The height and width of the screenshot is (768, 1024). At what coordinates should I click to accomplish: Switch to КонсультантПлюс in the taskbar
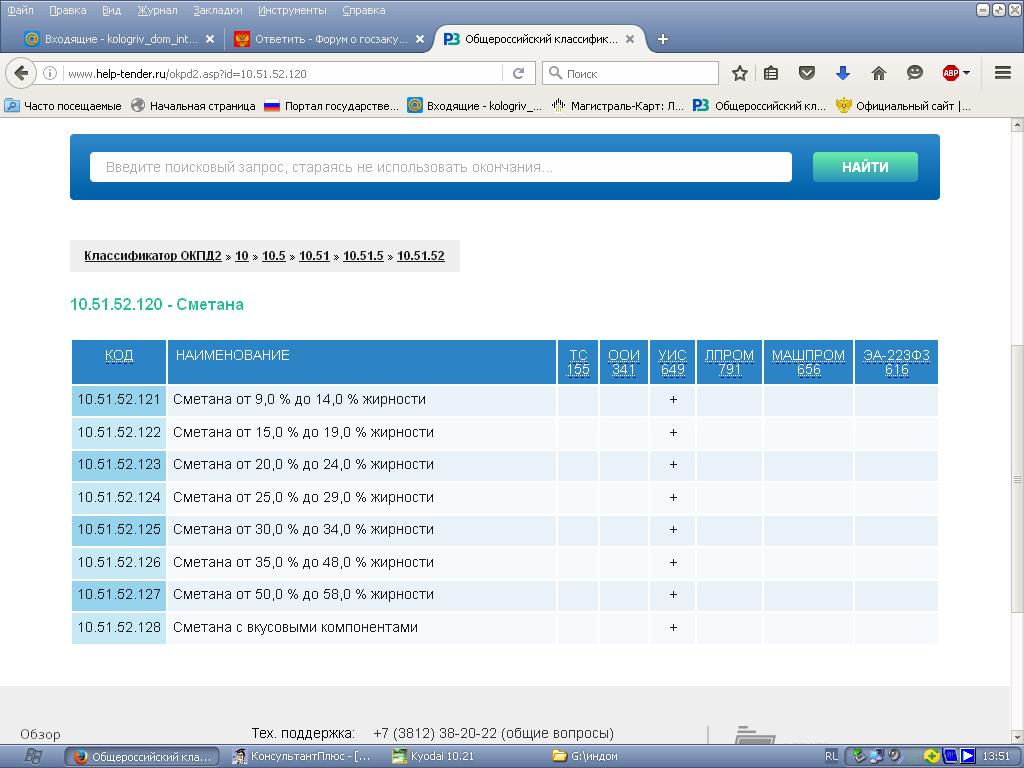click(x=302, y=756)
